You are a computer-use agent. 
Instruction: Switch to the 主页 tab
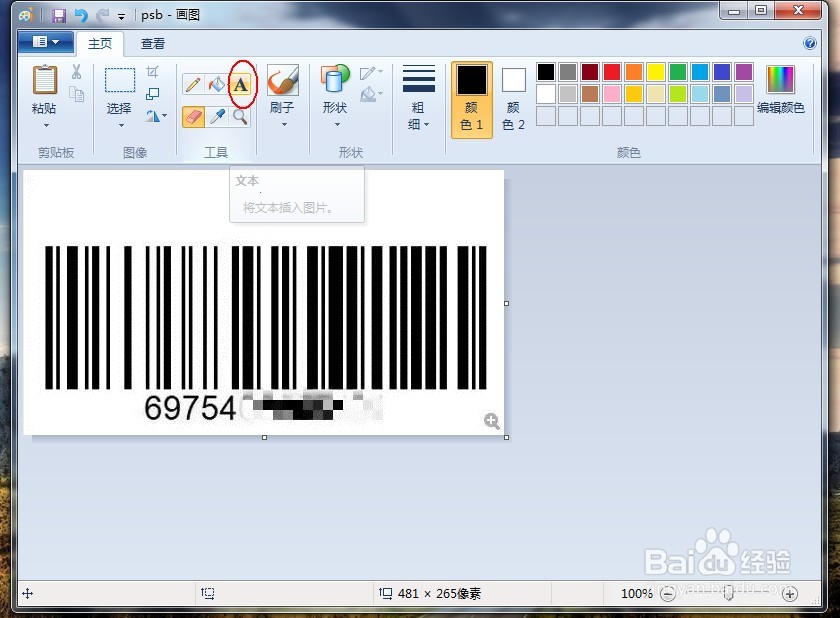[x=100, y=44]
